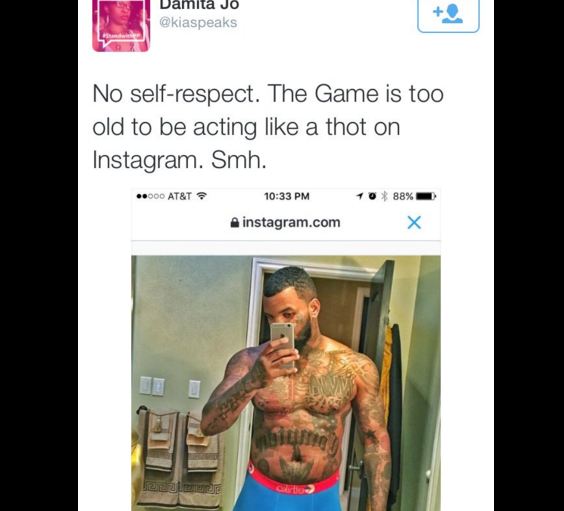Open the pink profile avatar
The image size is (564, 511).
[121, 26]
